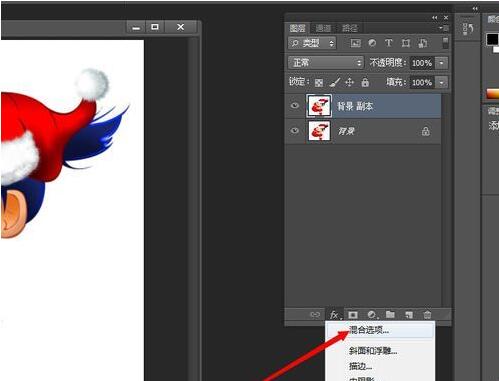
Task: Create a new layer group folder
Action: tap(390, 314)
